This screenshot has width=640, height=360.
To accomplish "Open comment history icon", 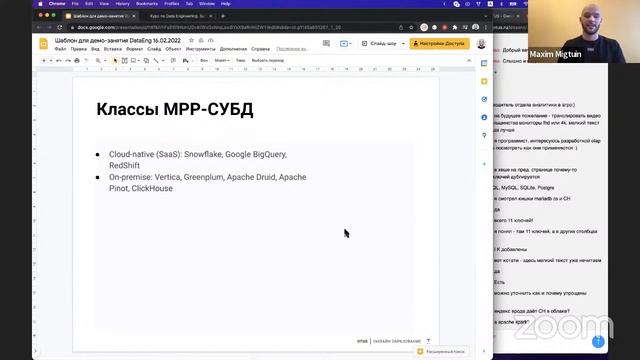I will (x=326, y=43).
